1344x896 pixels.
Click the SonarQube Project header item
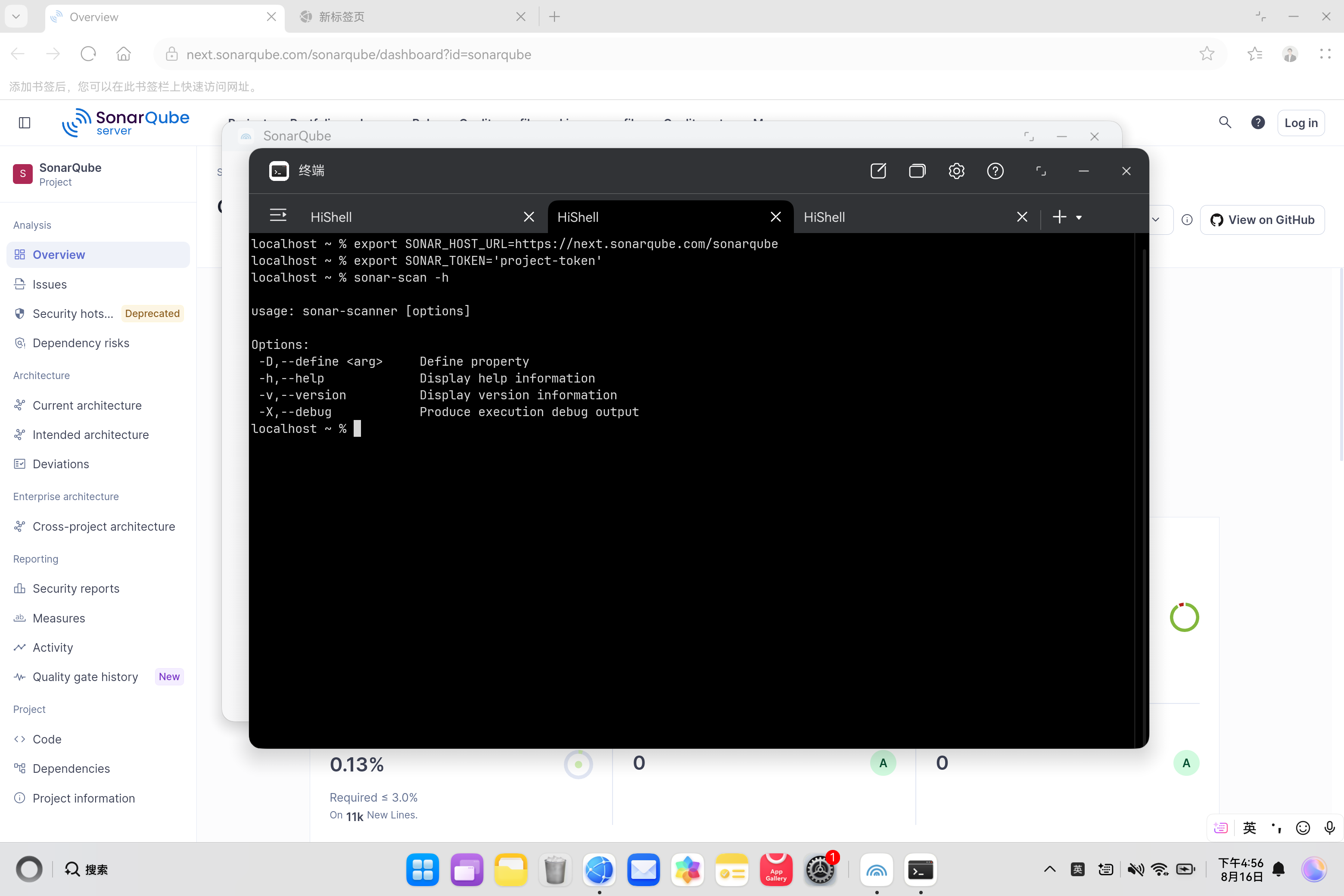pyautogui.click(x=57, y=174)
